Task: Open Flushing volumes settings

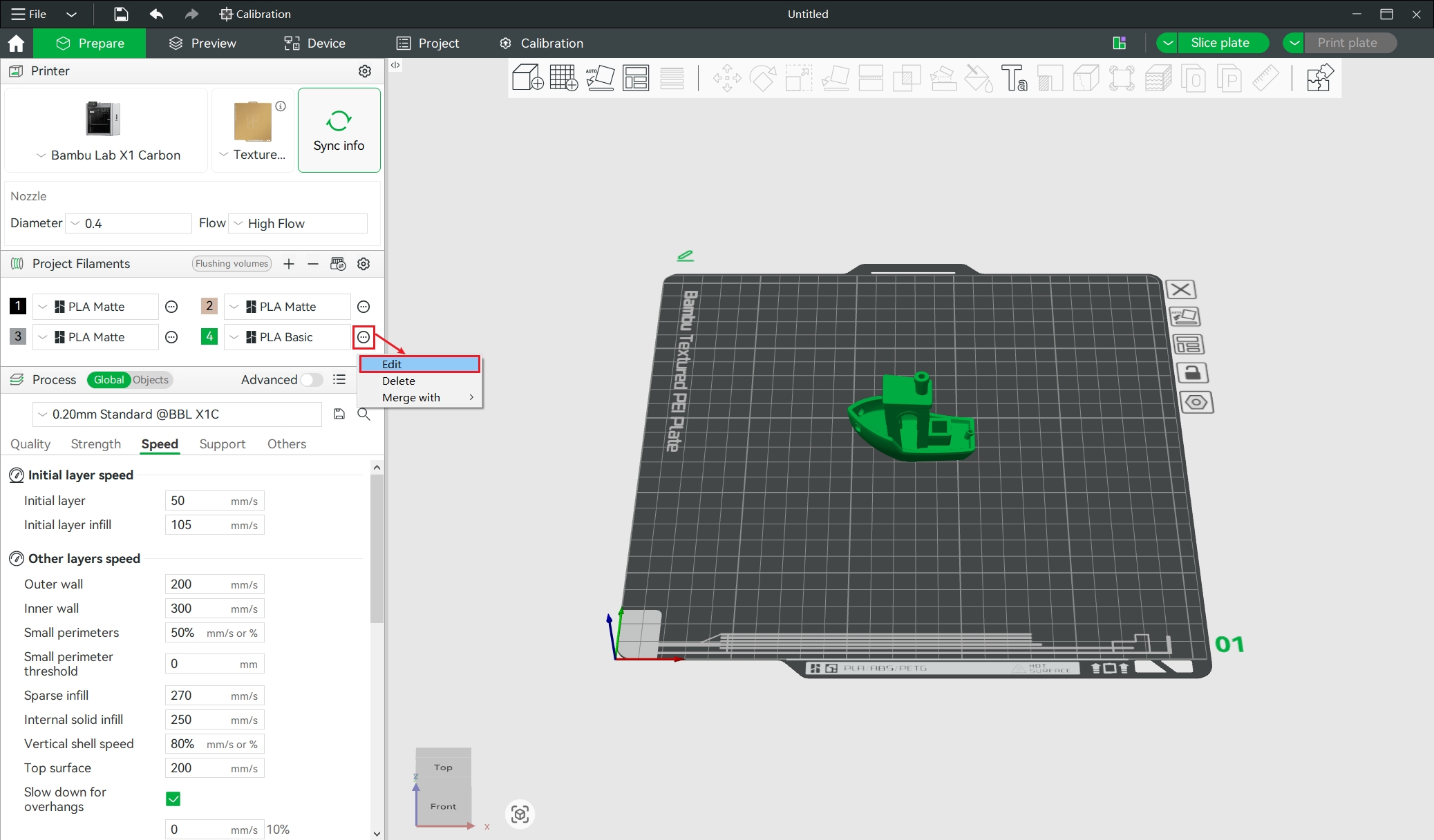Action: point(232,264)
